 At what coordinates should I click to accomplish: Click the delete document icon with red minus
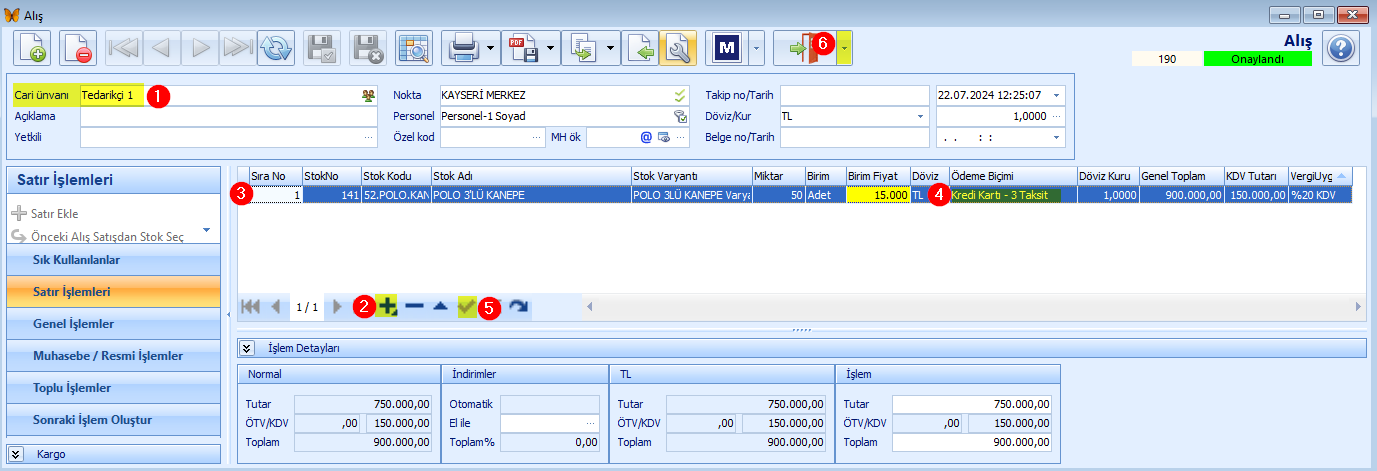click(77, 47)
